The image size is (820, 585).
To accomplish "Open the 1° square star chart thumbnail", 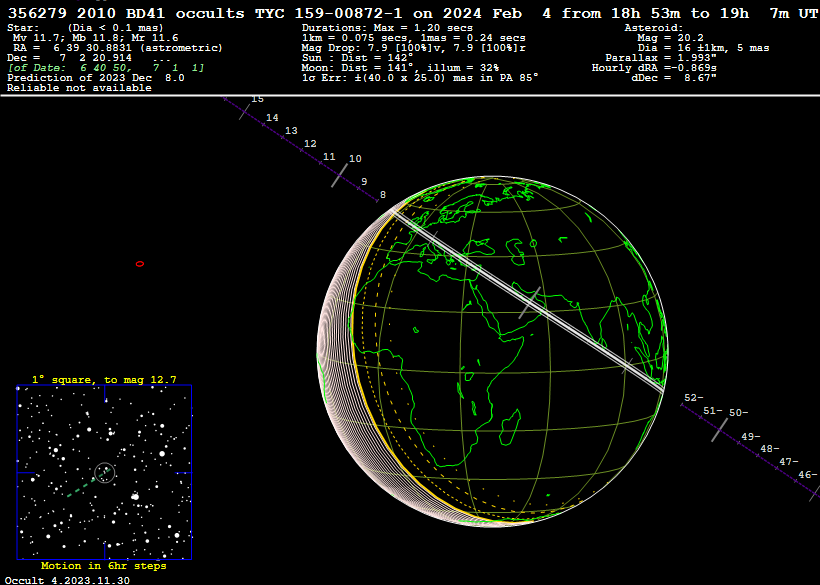I will [104, 473].
